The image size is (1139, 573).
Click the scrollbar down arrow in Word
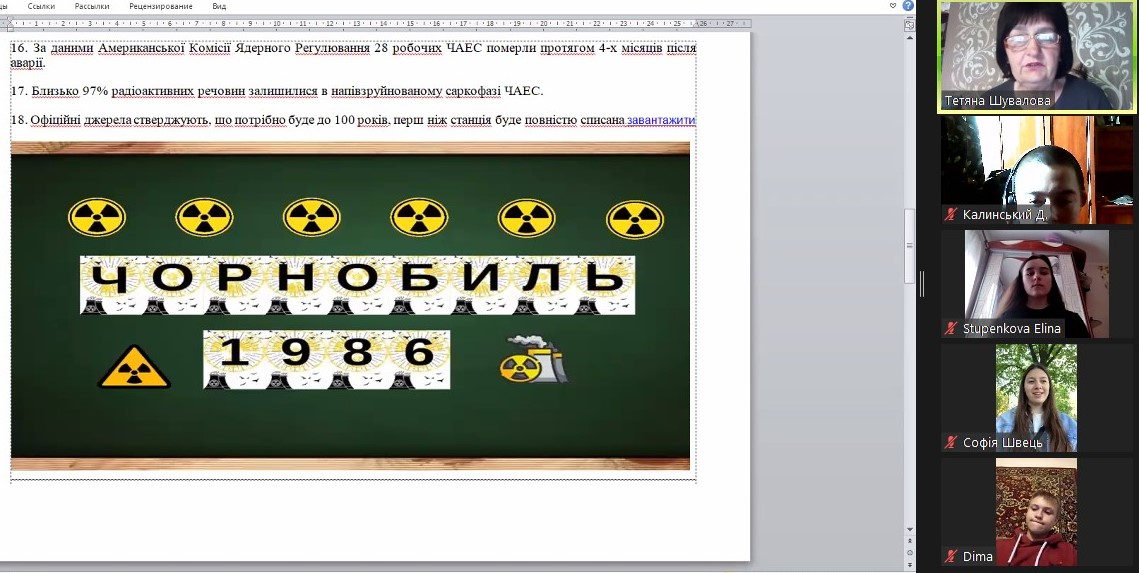909,529
